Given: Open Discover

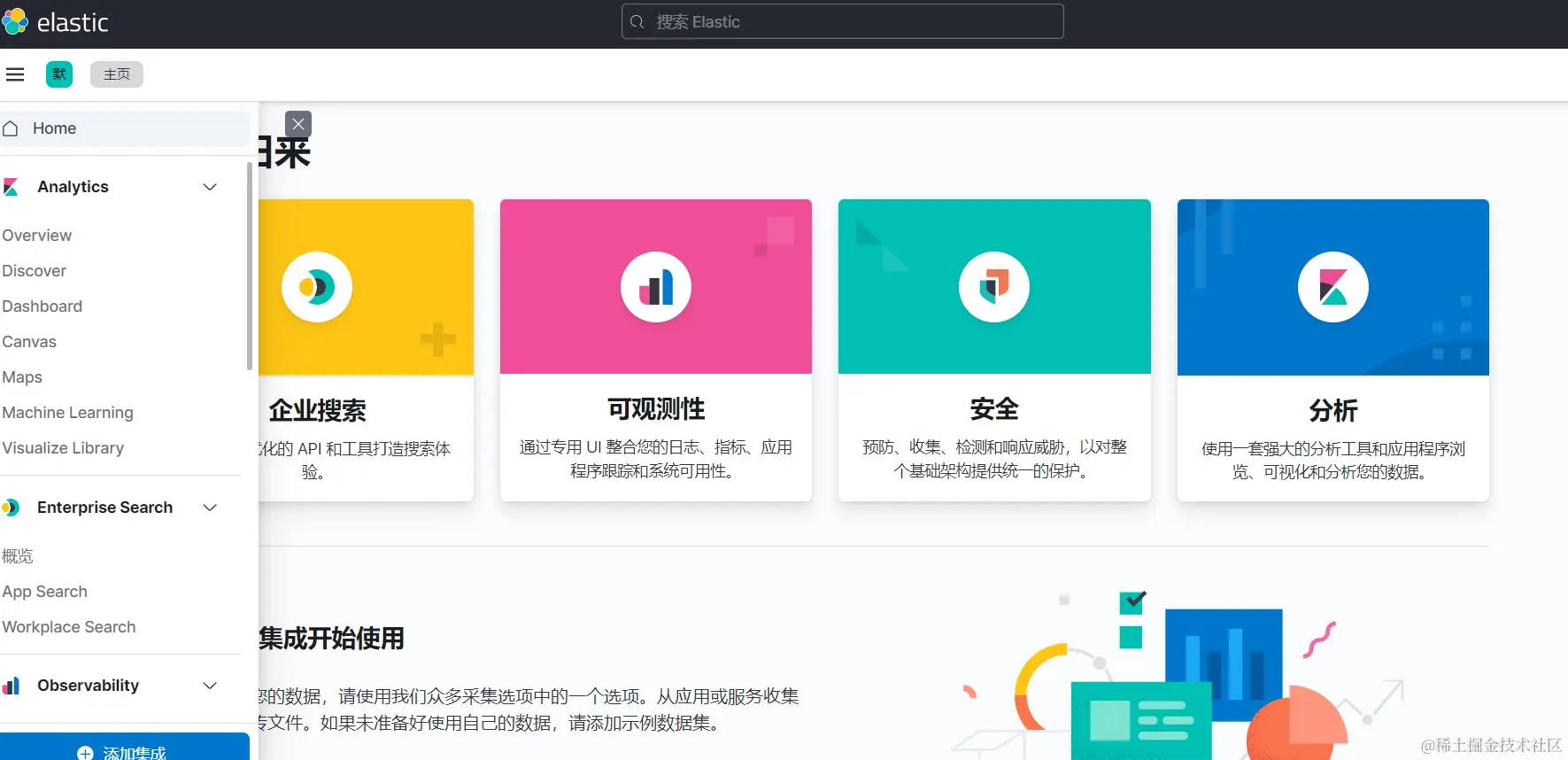Looking at the screenshot, I should (34, 271).
